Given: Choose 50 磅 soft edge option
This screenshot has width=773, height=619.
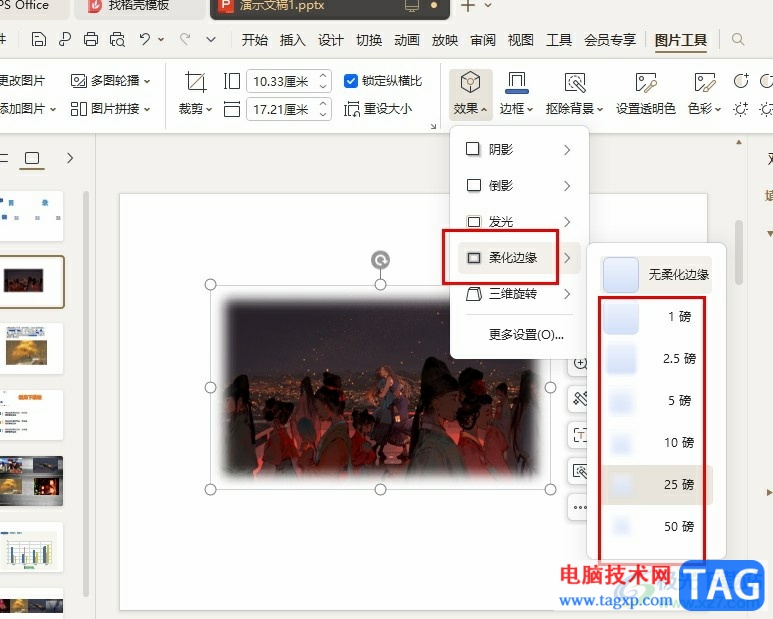Looking at the screenshot, I should [656, 526].
